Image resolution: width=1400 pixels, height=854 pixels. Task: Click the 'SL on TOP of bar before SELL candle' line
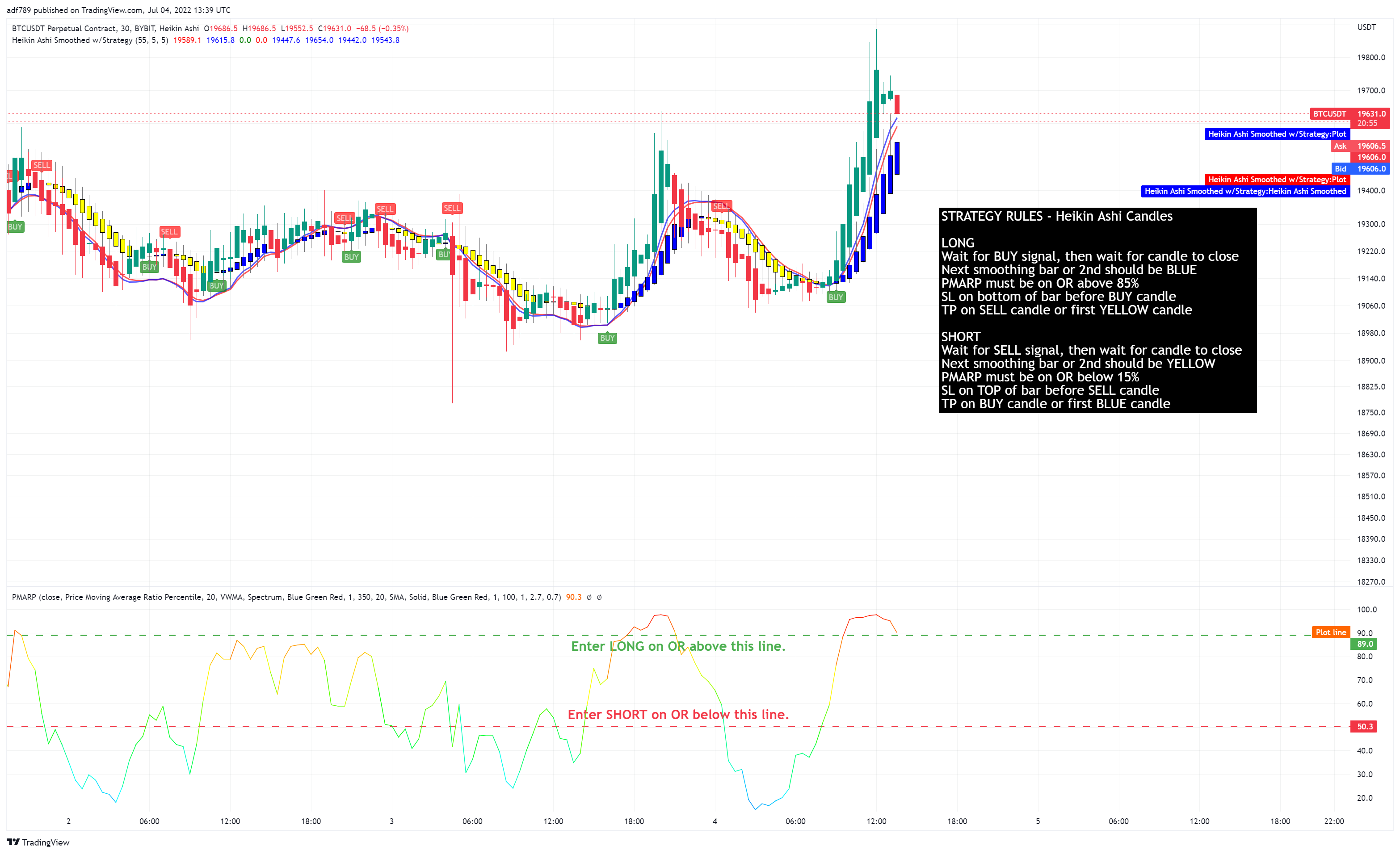1050,391
